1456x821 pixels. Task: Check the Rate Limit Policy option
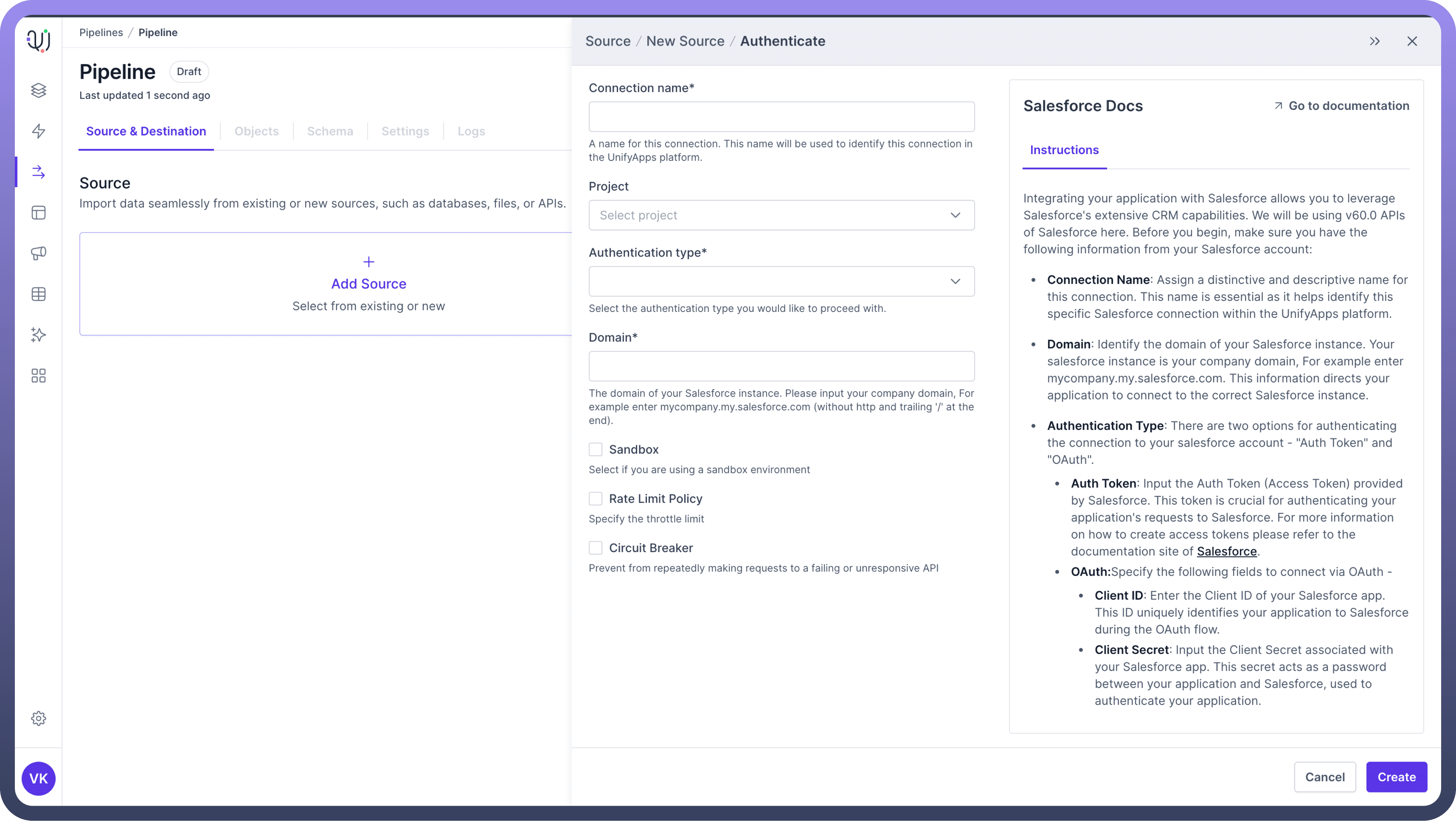[595, 498]
